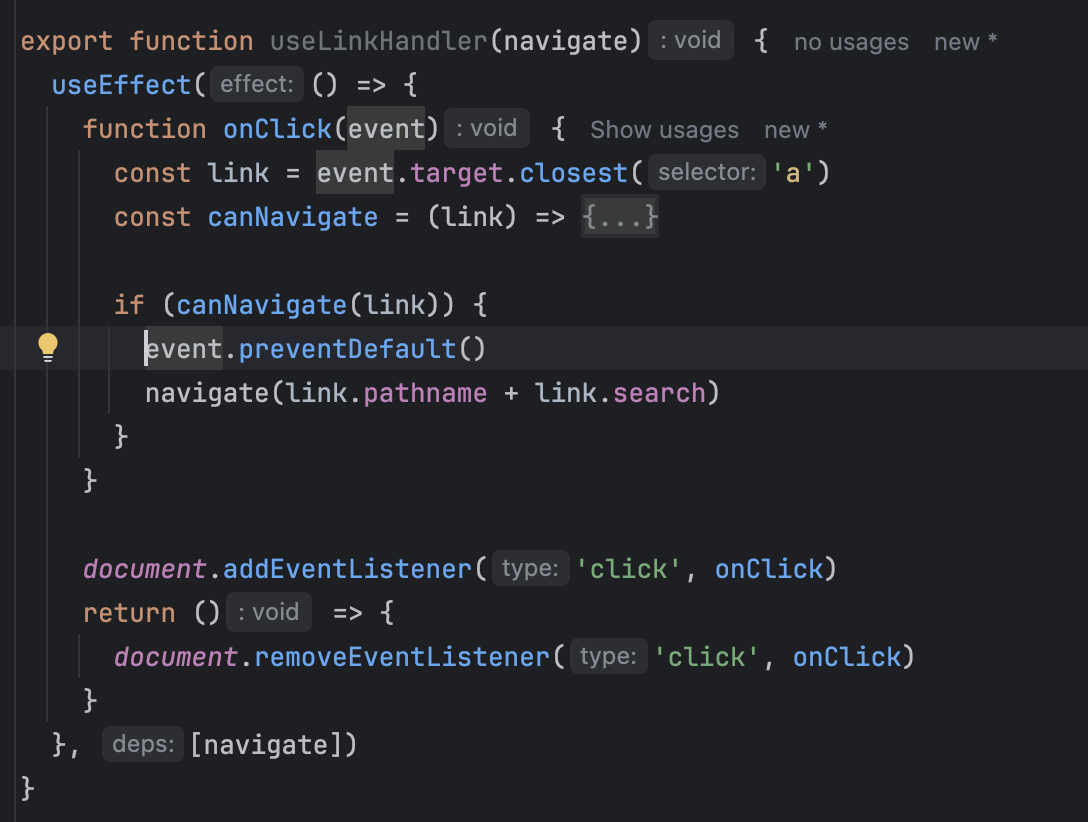Click the yellow lightbulb quick-fix icon
Image resolution: width=1088 pixels, height=822 pixels.
click(48, 348)
